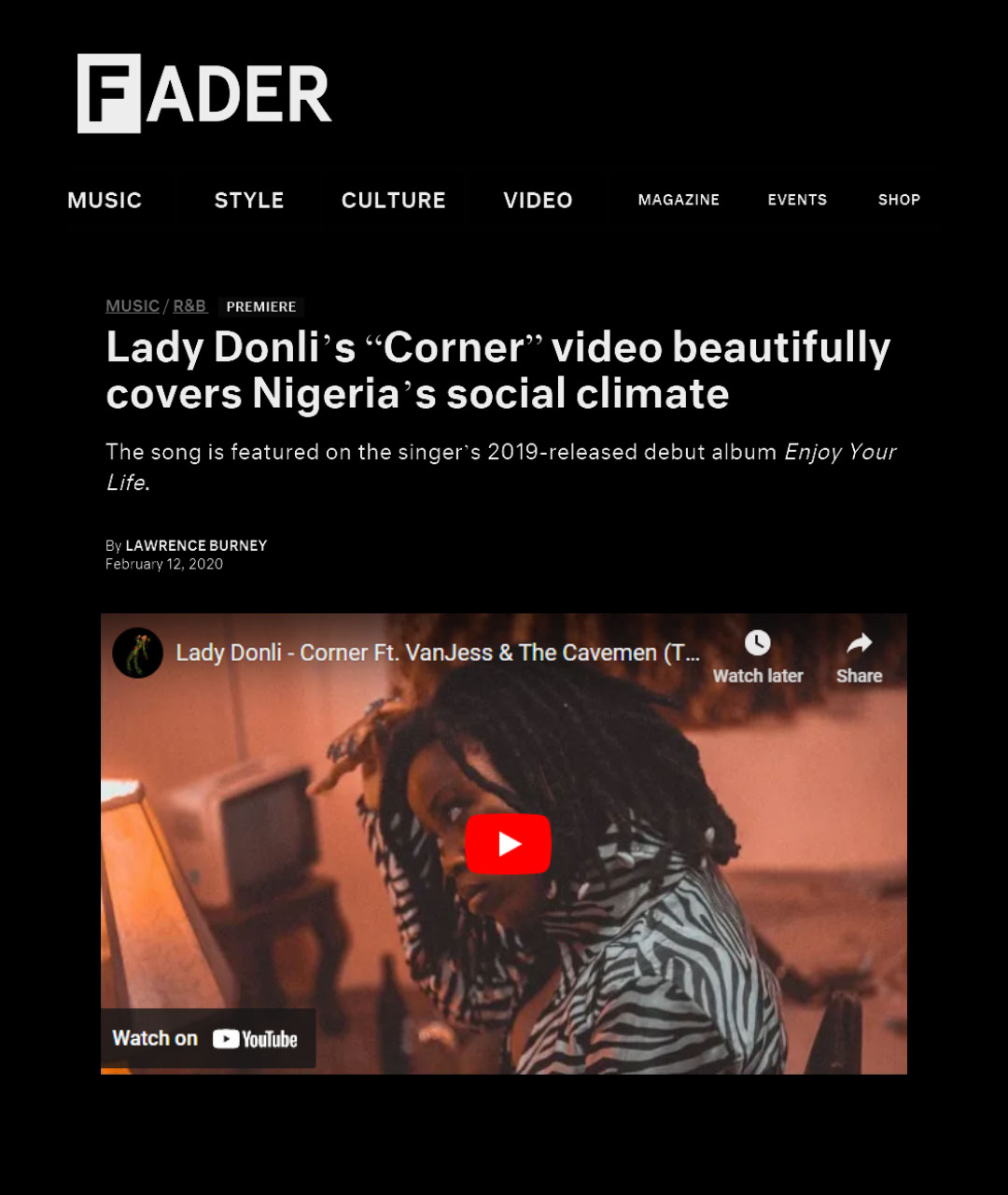This screenshot has height=1195, width=1008.
Task: Open the Lady Donli channel avatar
Action: coord(138,653)
